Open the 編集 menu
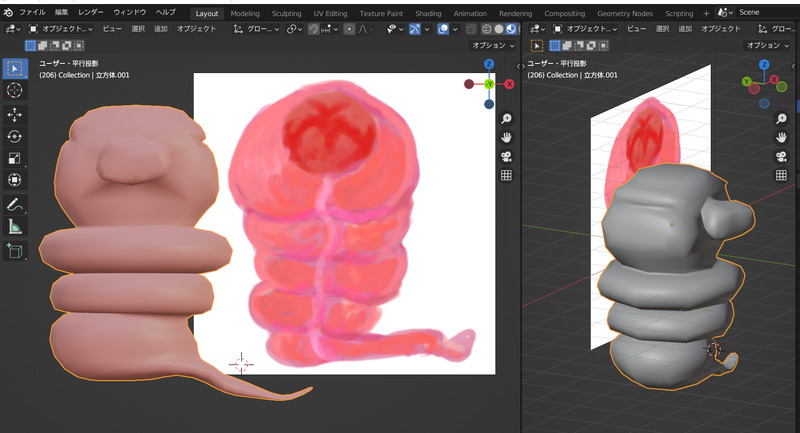 pos(62,12)
